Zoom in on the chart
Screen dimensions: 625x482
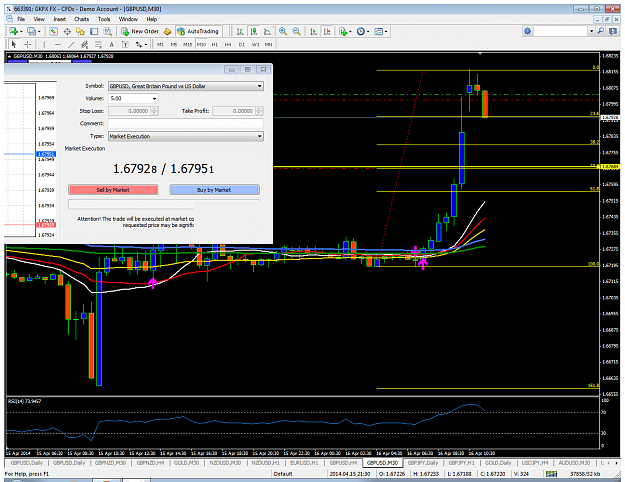point(283,31)
